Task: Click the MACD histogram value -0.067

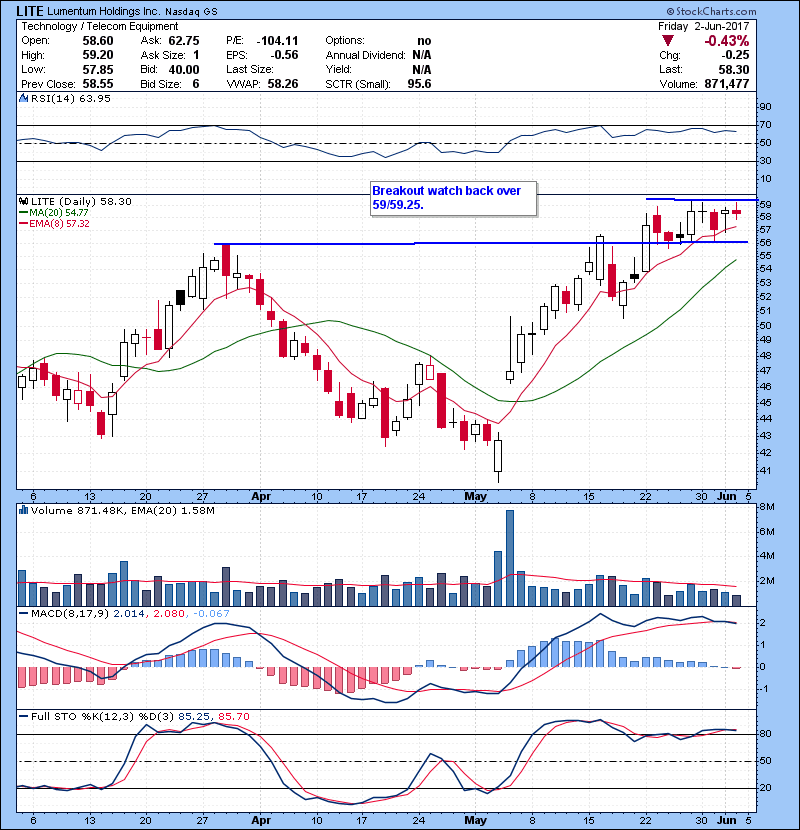Action: pos(211,614)
